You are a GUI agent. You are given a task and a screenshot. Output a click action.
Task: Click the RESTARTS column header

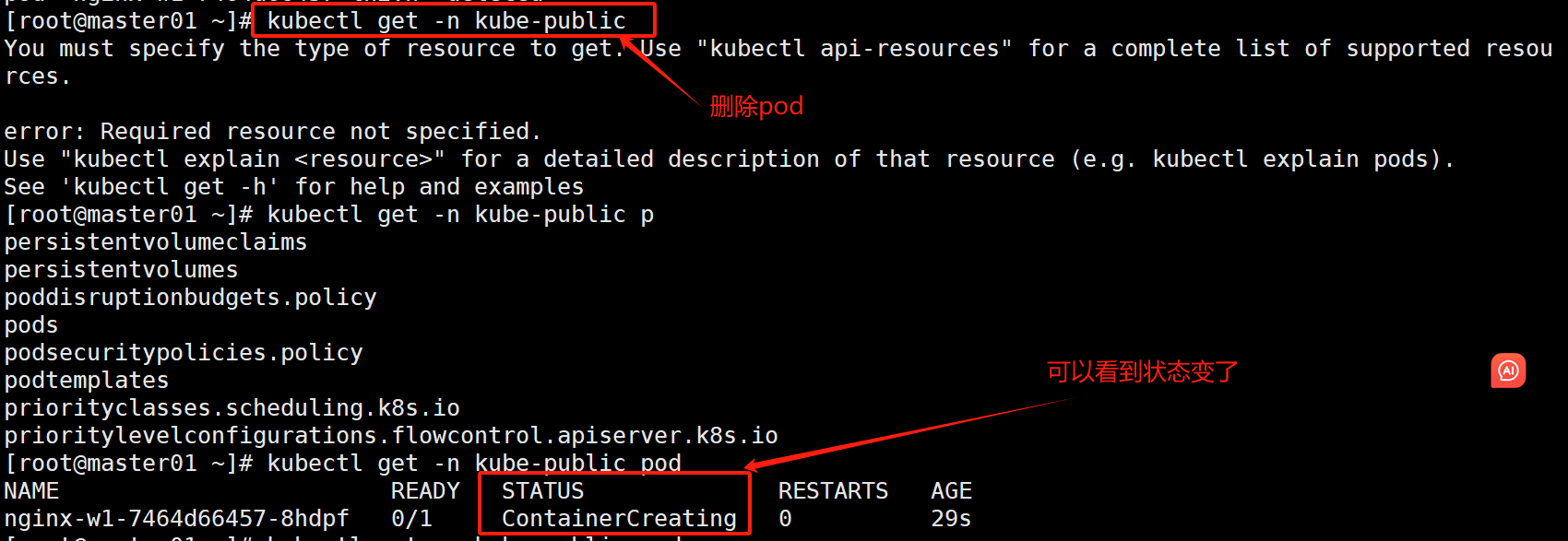point(833,491)
